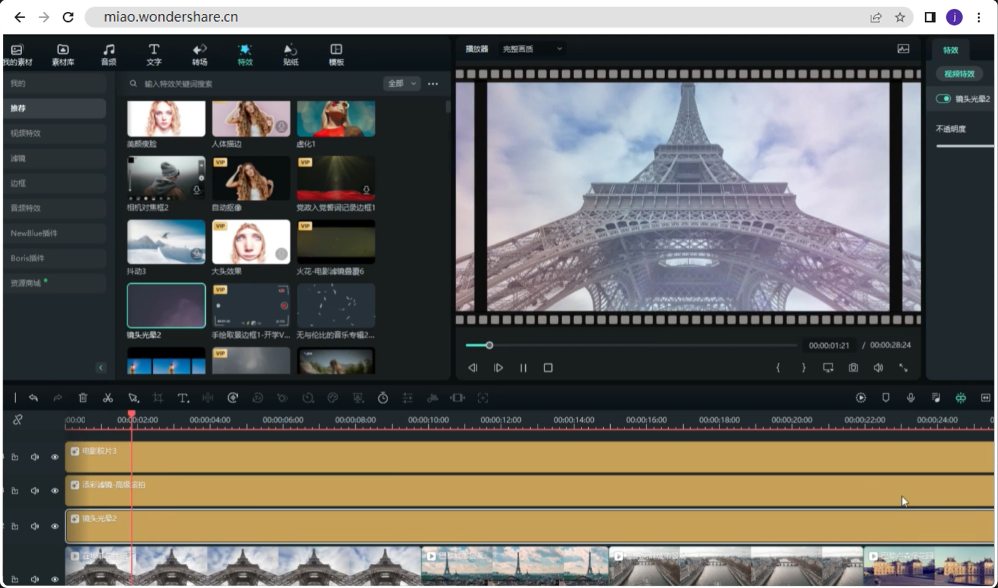Open the 模板 templates tab
Viewport: 998px width, 588px height.
click(336, 55)
